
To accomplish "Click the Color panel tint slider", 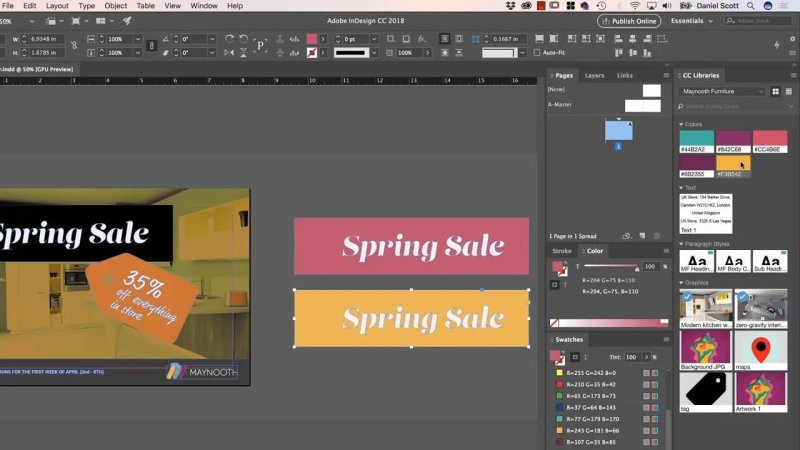I will (611, 266).
